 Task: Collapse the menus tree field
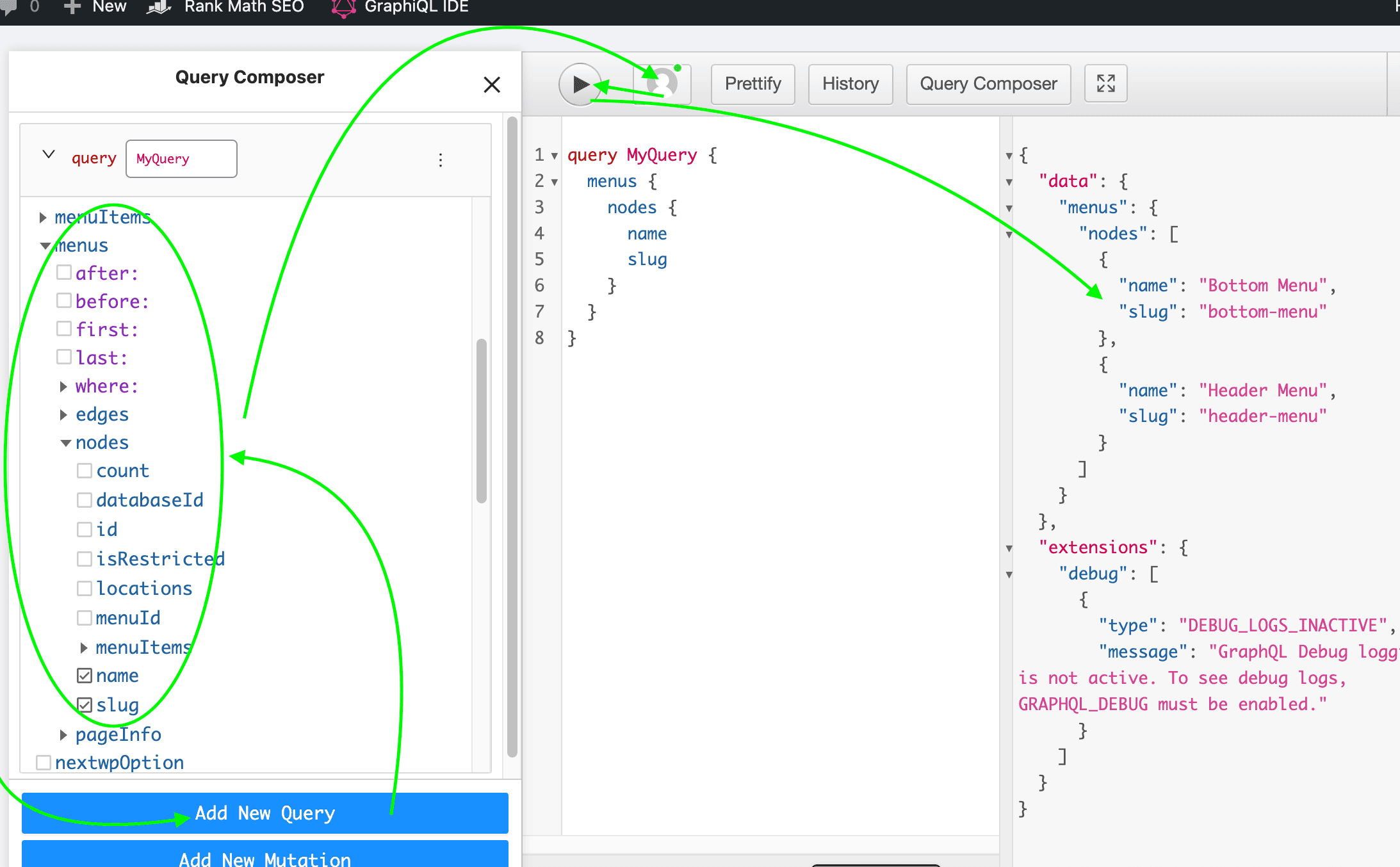pos(45,246)
